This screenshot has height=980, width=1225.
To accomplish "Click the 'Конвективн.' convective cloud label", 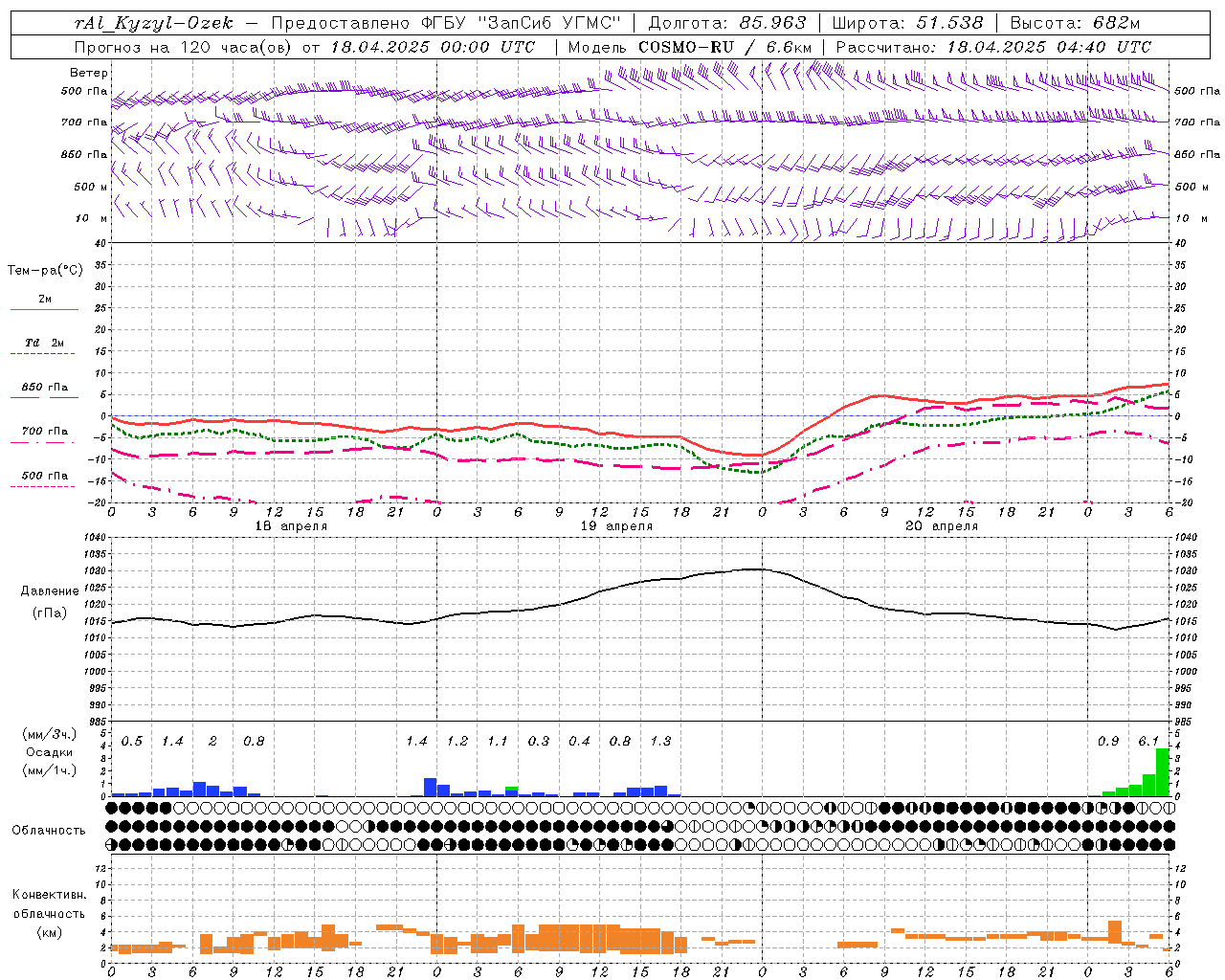I will coord(49,896).
